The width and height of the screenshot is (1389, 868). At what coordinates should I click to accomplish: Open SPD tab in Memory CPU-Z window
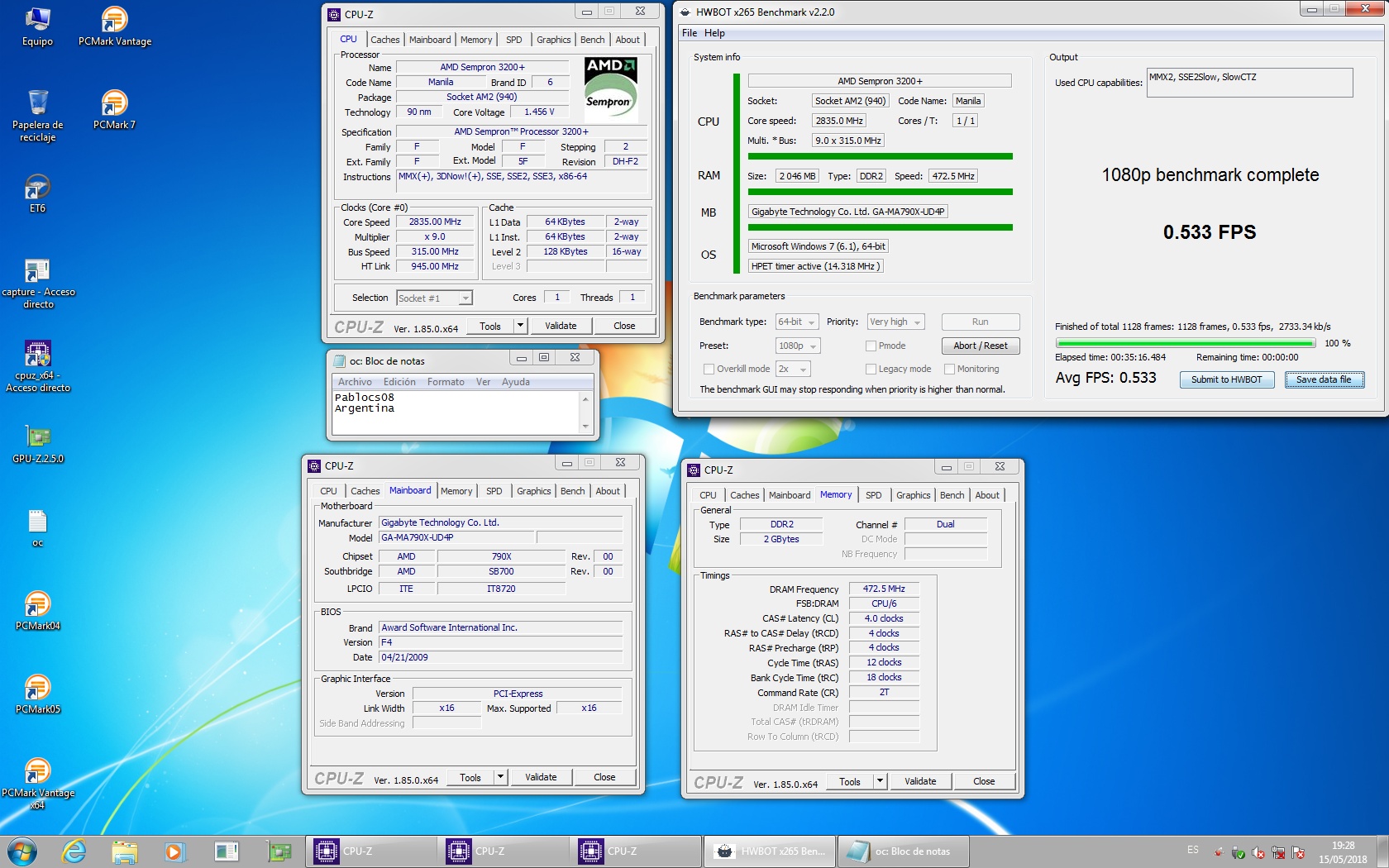click(873, 495)
